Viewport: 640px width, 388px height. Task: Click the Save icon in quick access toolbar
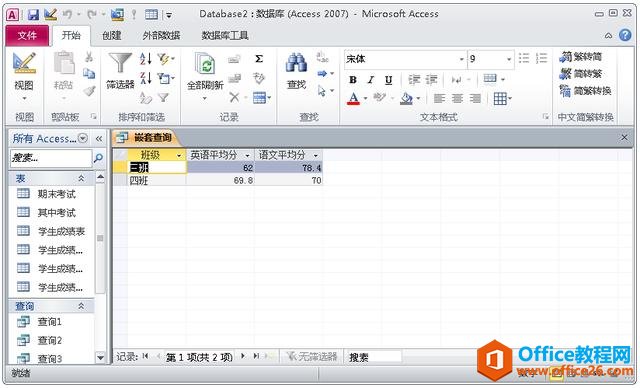tap(33, 15)
